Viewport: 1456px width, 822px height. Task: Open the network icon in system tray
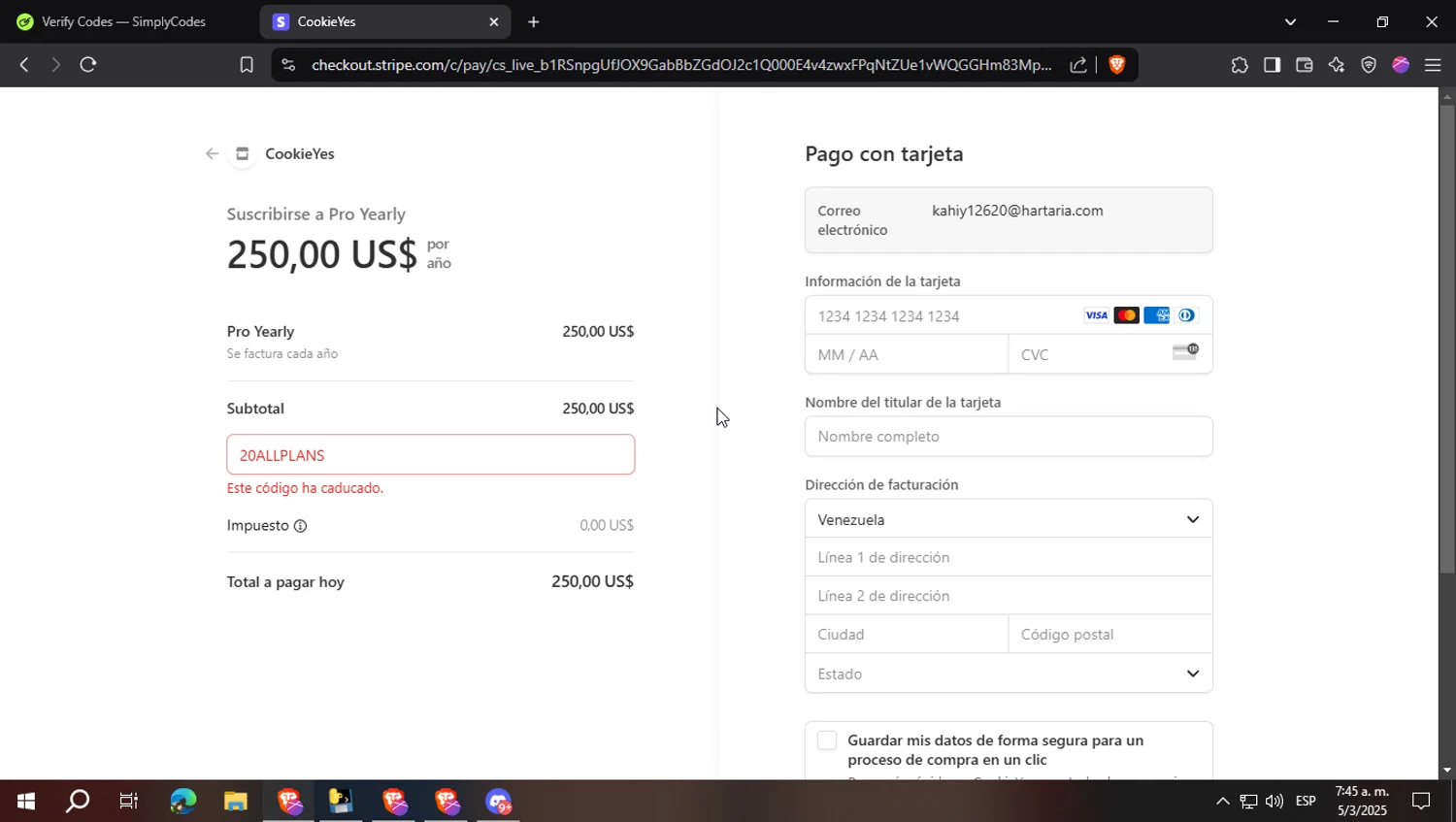[x=1248, y=802]
